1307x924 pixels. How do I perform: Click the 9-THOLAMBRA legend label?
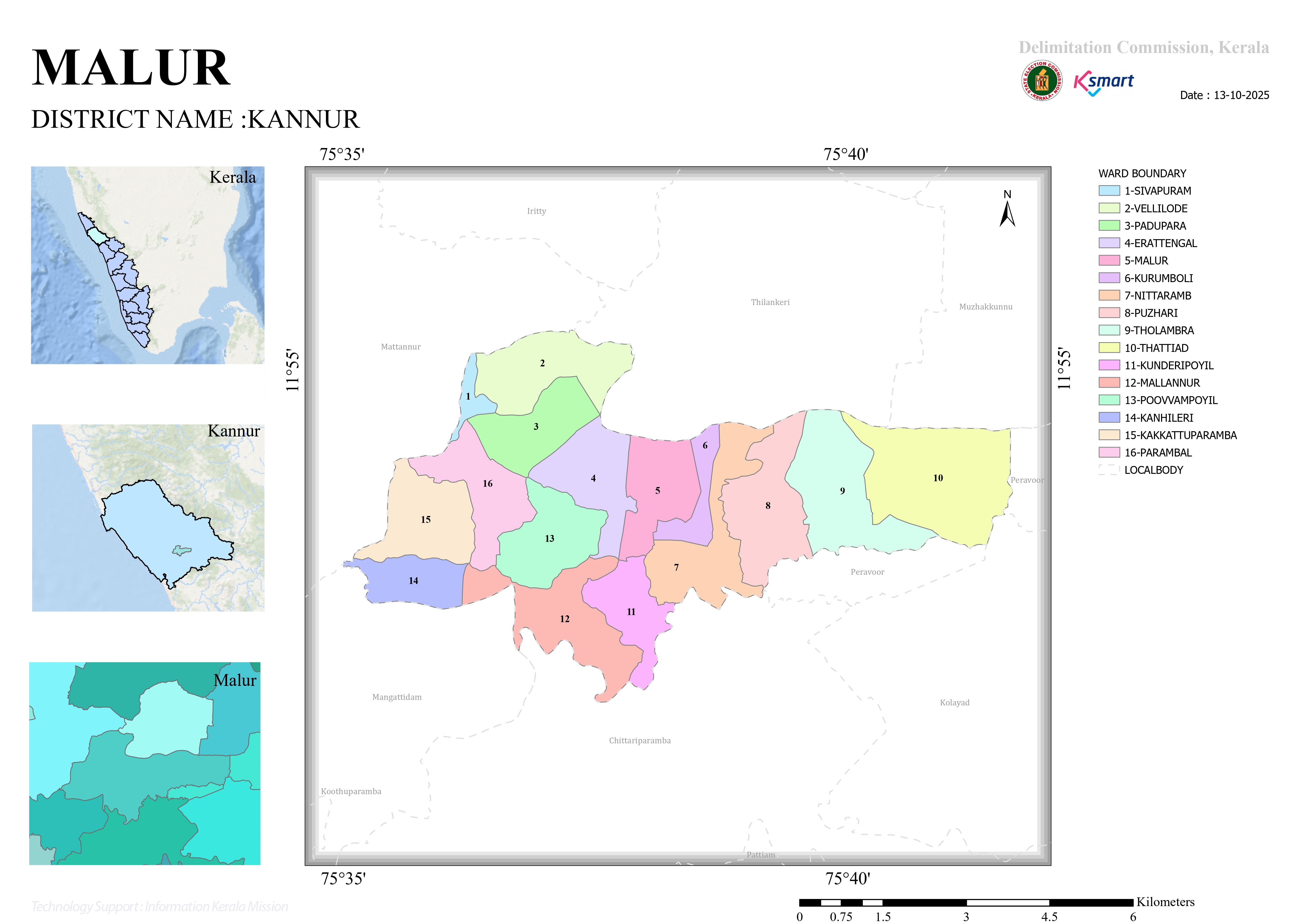click(1159, 331)
